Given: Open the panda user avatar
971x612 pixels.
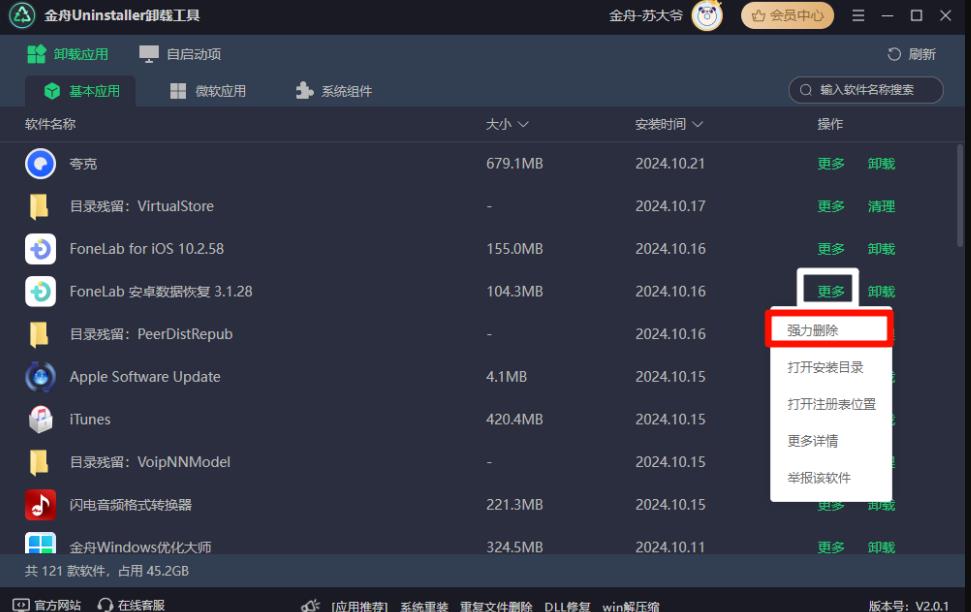Looking at the screenshot, I should pyautogui.click(x=707, y=15).
